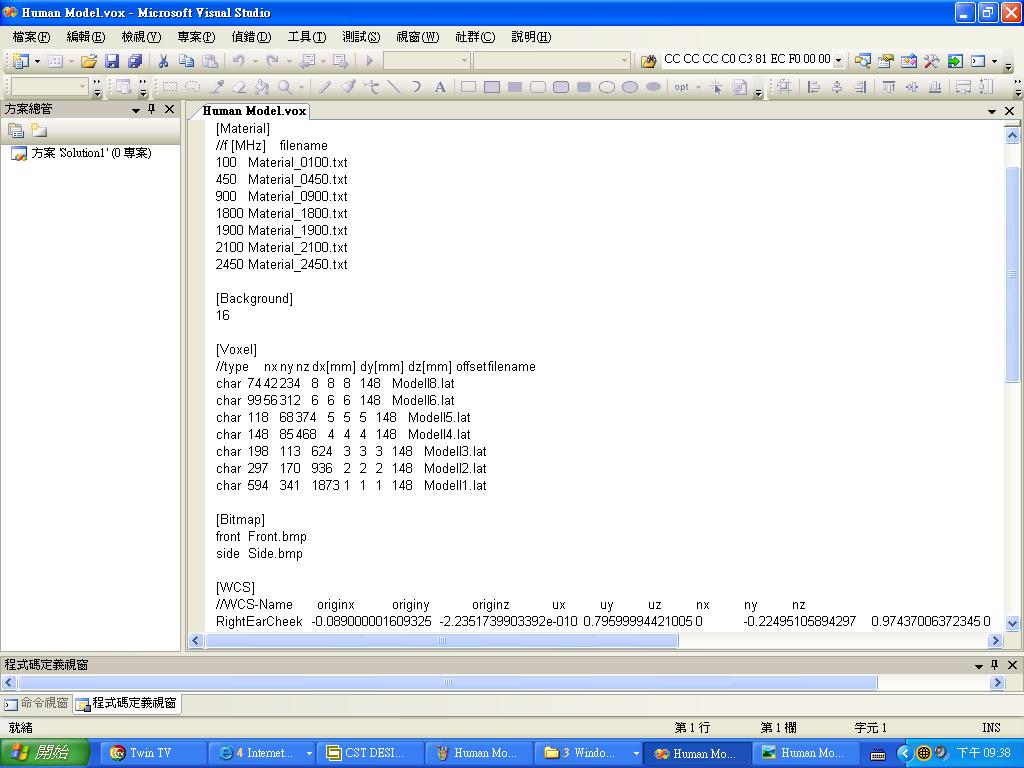
Task: Switch to CST DESI taskbar button
Action: [x=370, y=753]
